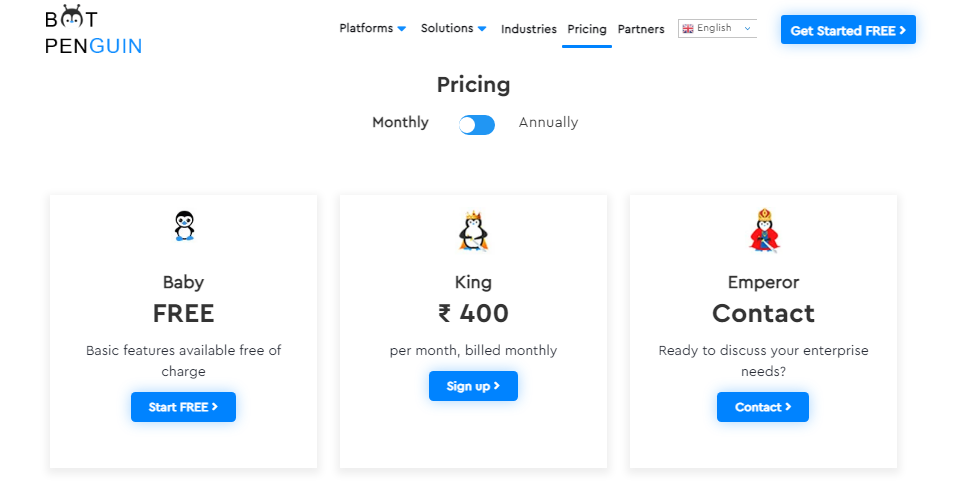Expand the Platforms dropdown menu

pyautogui.click(x=372, y=29)
